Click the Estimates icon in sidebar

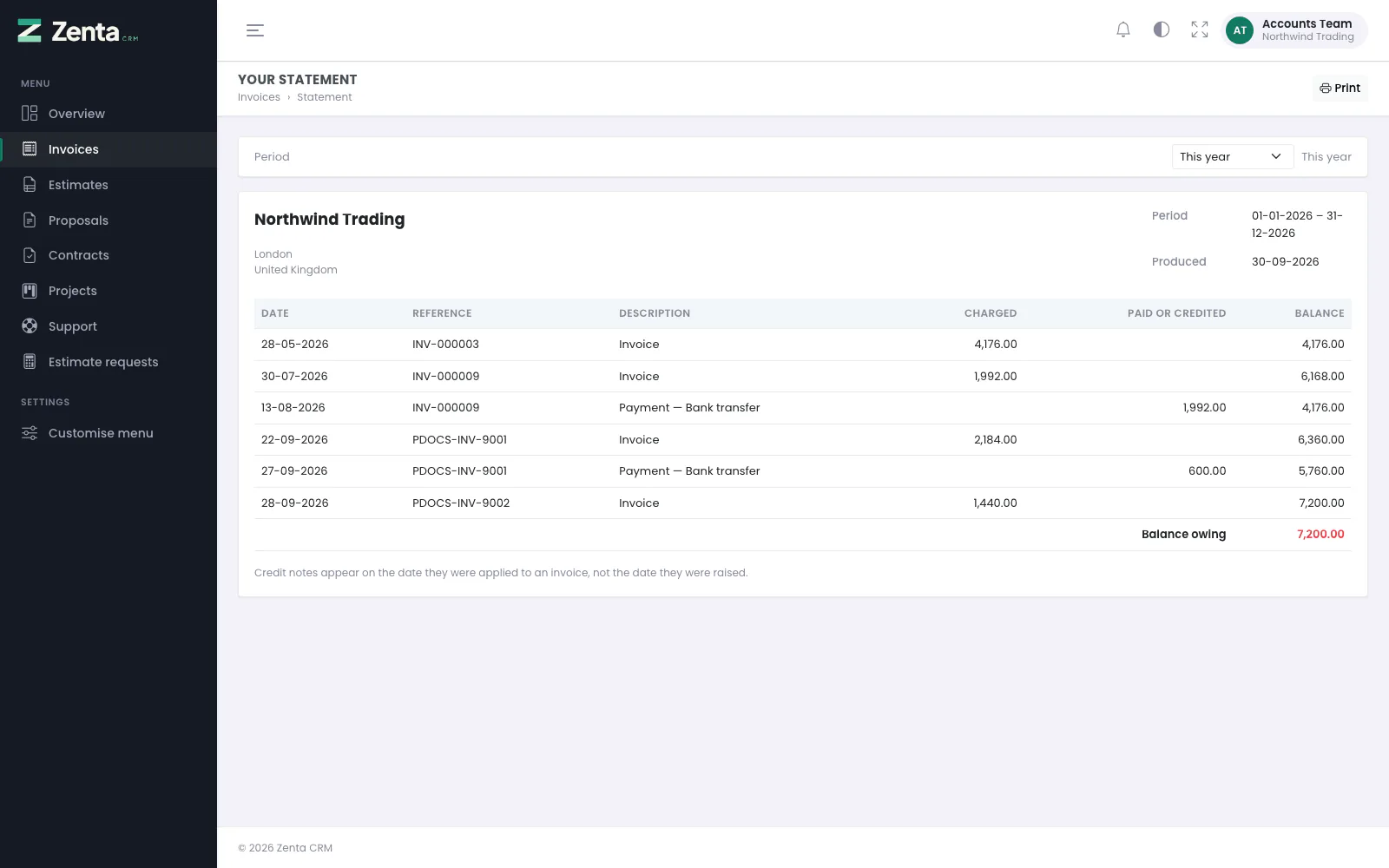(30, 184)
